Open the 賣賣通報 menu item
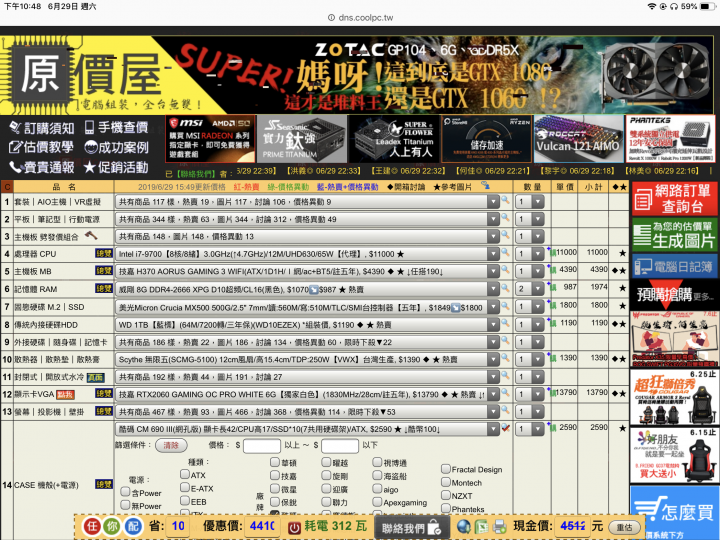The width and height of the screenshot is (720, 540). tap(41, 167)
